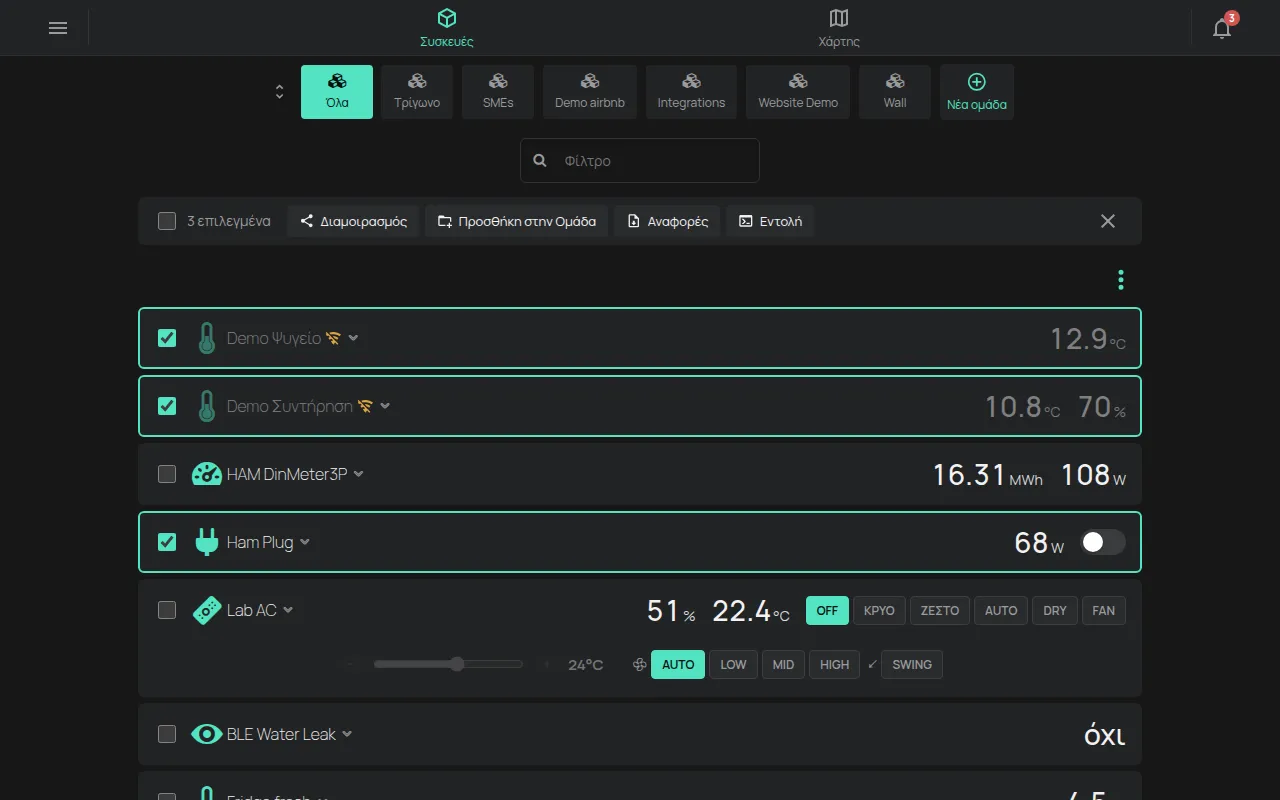This screenshot has height=800, width=1280.
Task: Toggle the Ham Plug power switch
Action: [1103, 542]
